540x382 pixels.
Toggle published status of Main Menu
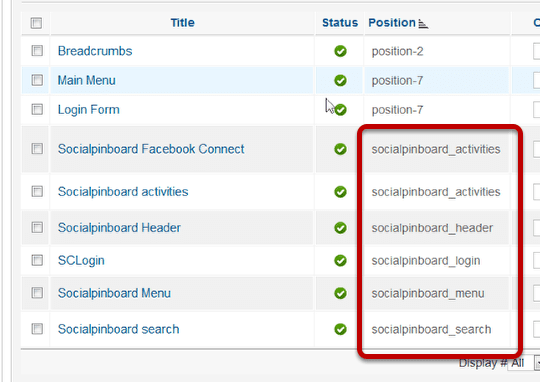[340, 80]
